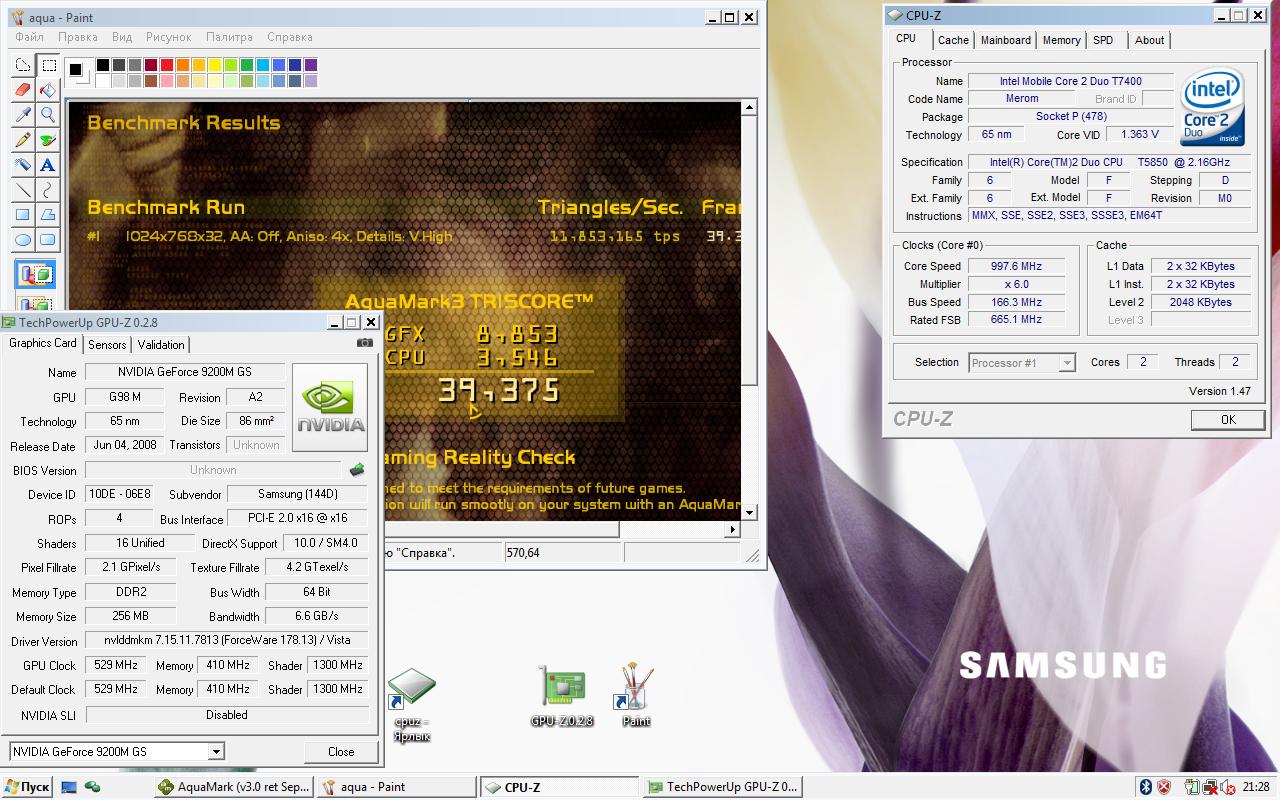1280x800 pixels.
Task: Pick the straight Line tool
Action: click(23, 190)
